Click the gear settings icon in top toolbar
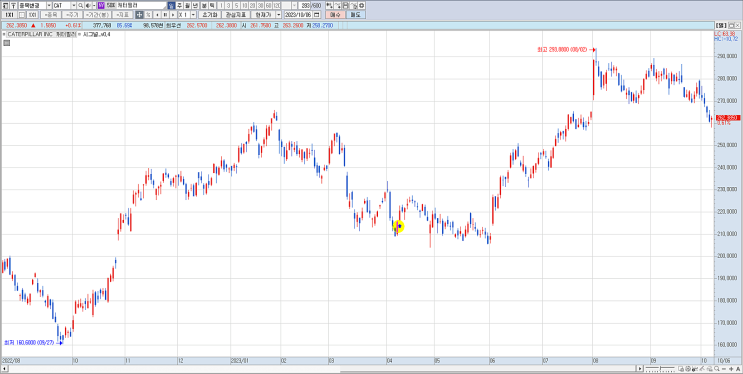This screenshot has height=374, width=743. coord(362,5)
